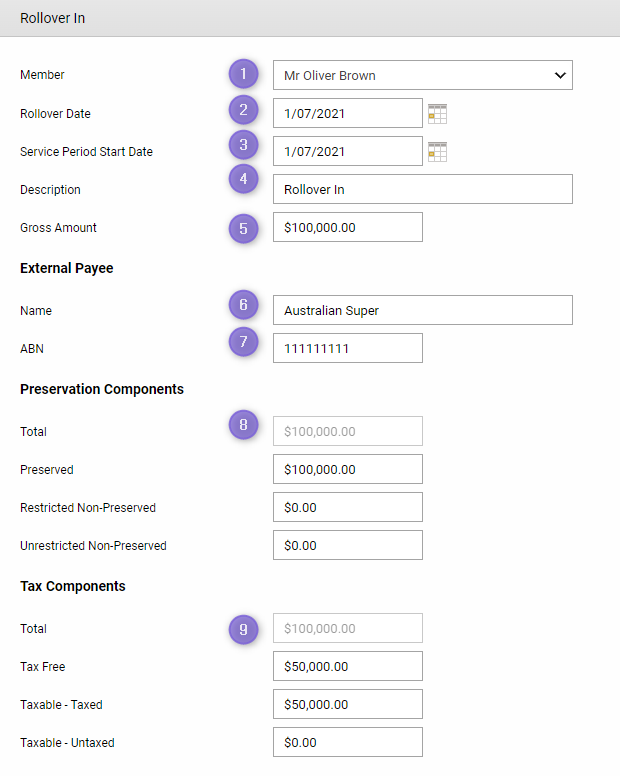This screenshot has height=776, width=620.
Task: Click the purple step 5 badge
Action: [x=243, y=228]
